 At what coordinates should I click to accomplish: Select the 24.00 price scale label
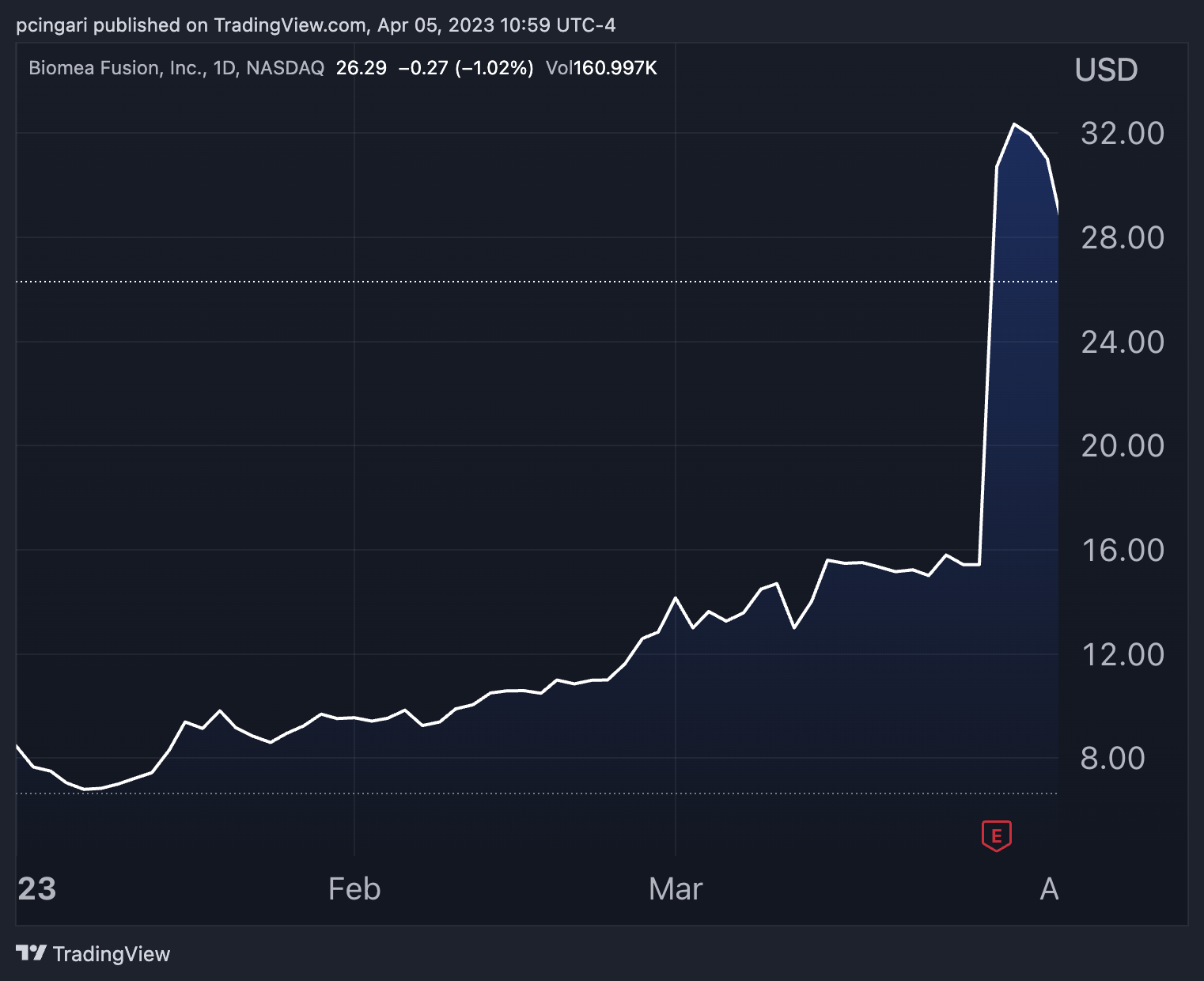(1122, 342)
